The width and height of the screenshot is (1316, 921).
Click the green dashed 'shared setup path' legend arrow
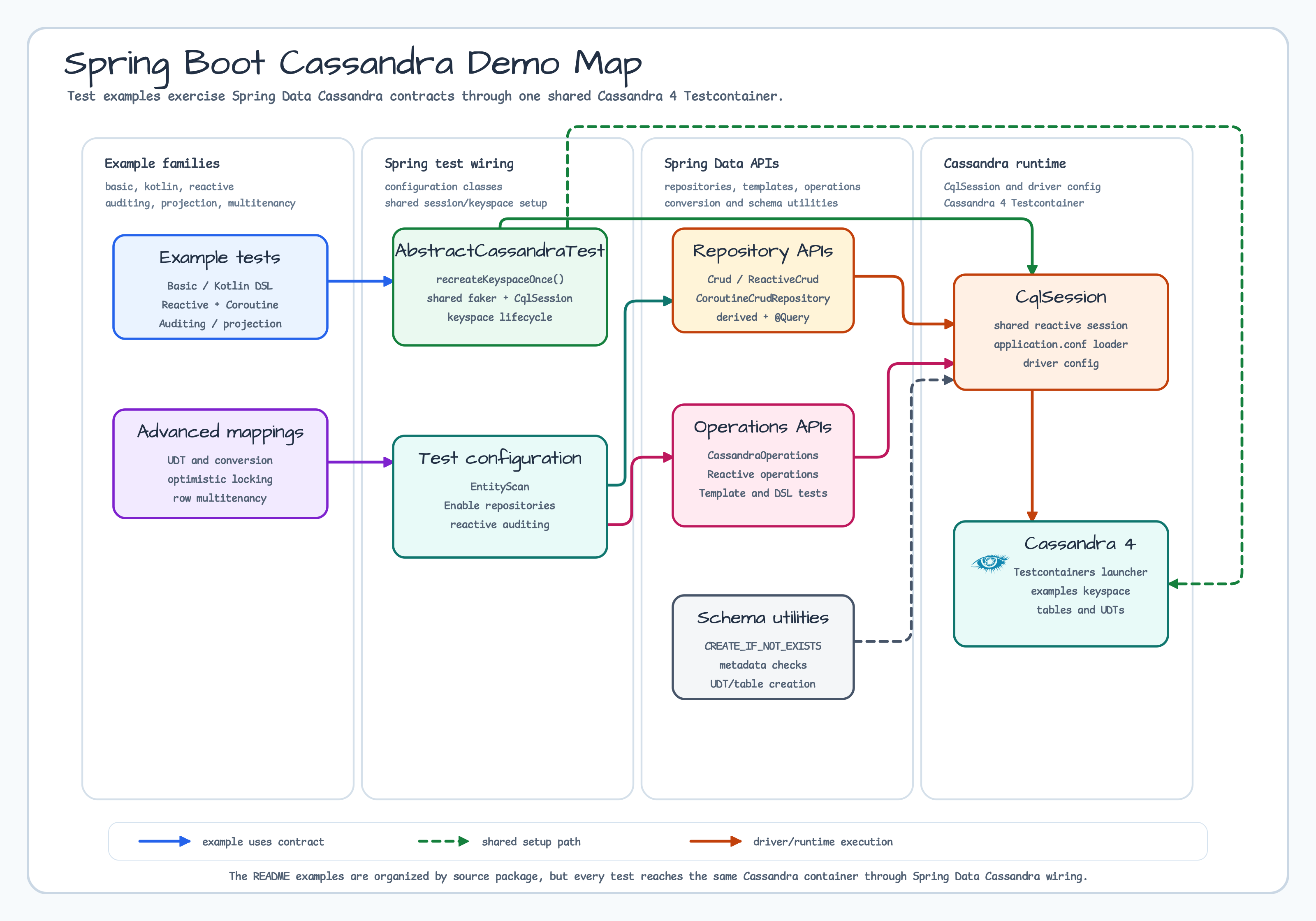coord(444,841)
